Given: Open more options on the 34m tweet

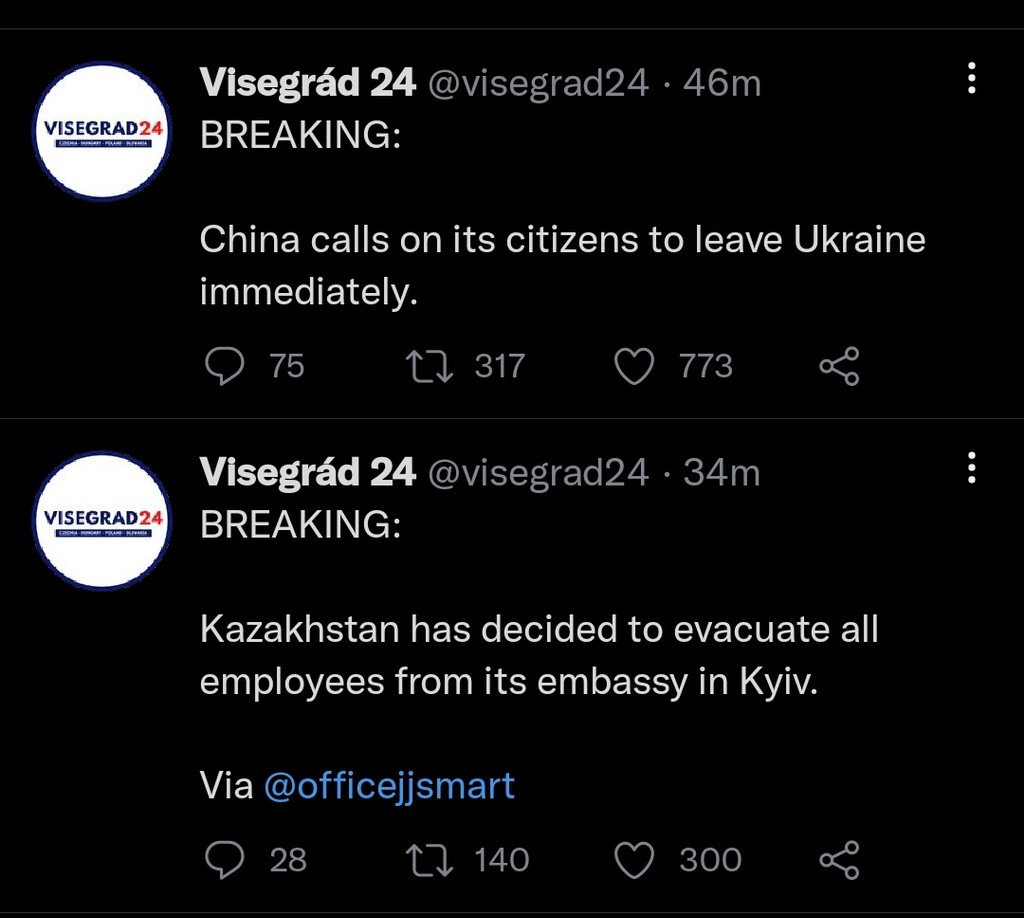Looking at the screenshot, I should (972, 467).
